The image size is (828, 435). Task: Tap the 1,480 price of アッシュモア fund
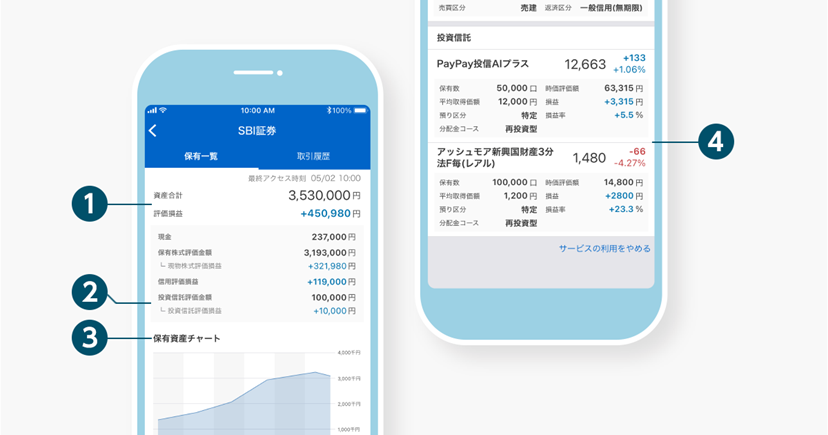pos(589,158)
